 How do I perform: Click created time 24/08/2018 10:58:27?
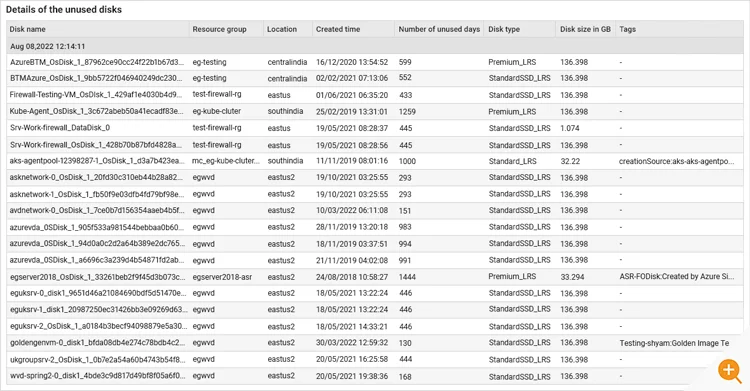pyautogui.click(x=352, y=277)
